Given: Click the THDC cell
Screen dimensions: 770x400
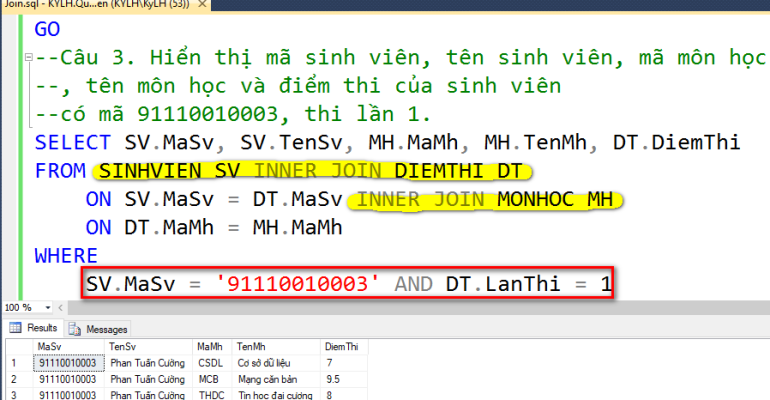Looking at the screenshot, I should [x=212, y=395].
